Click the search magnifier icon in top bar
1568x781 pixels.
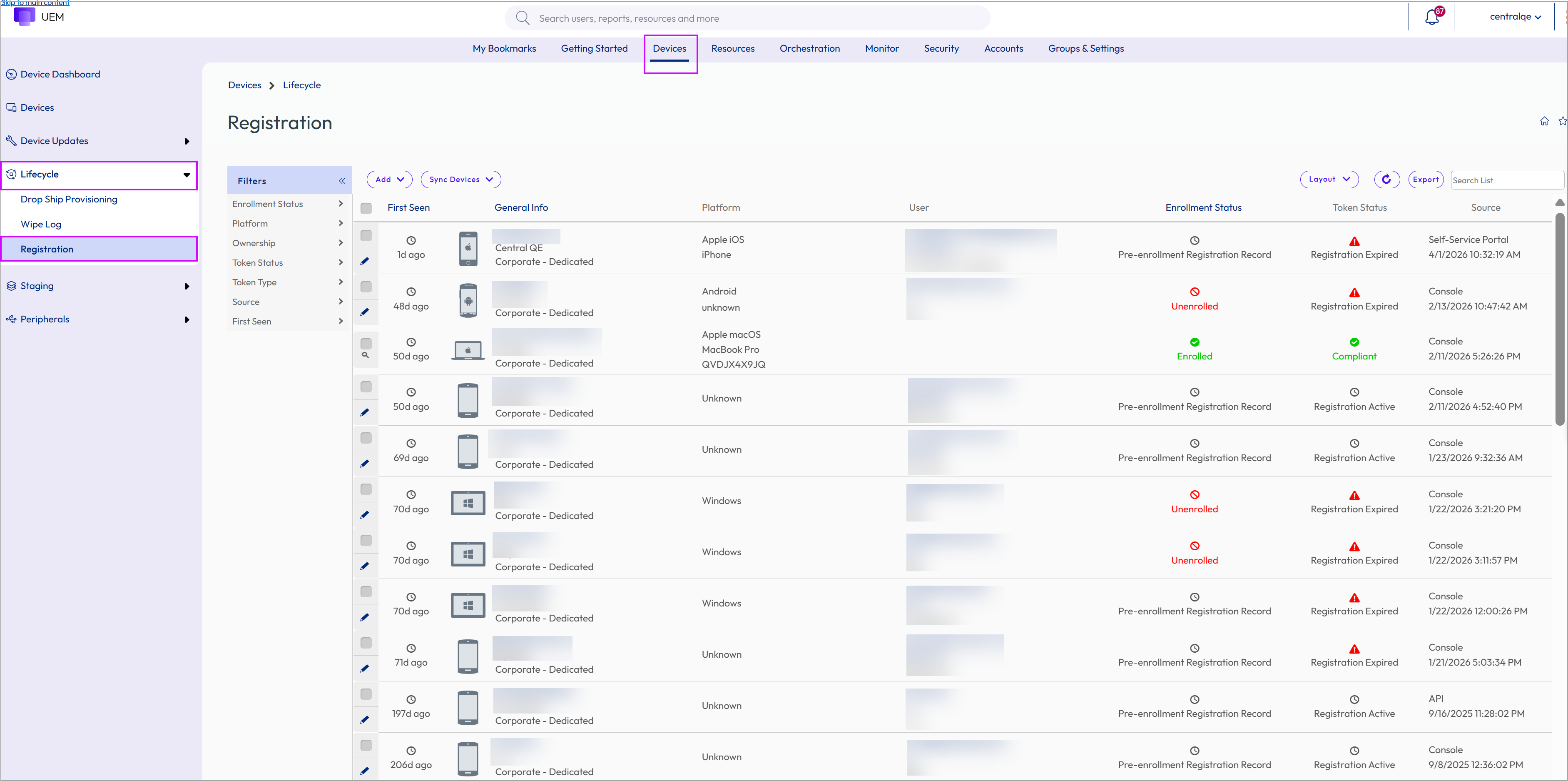coord(522,17)
